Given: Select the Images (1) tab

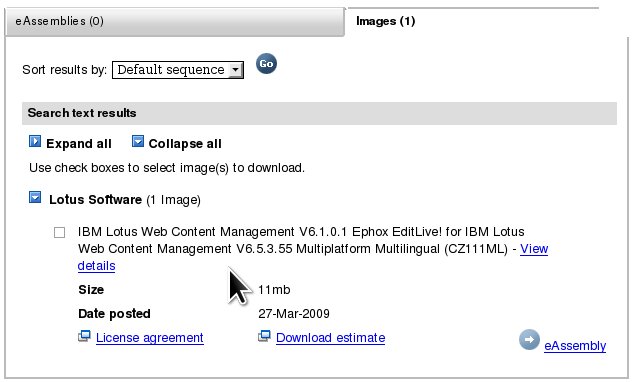Looking at the screenshot, I should click(386, 21).
